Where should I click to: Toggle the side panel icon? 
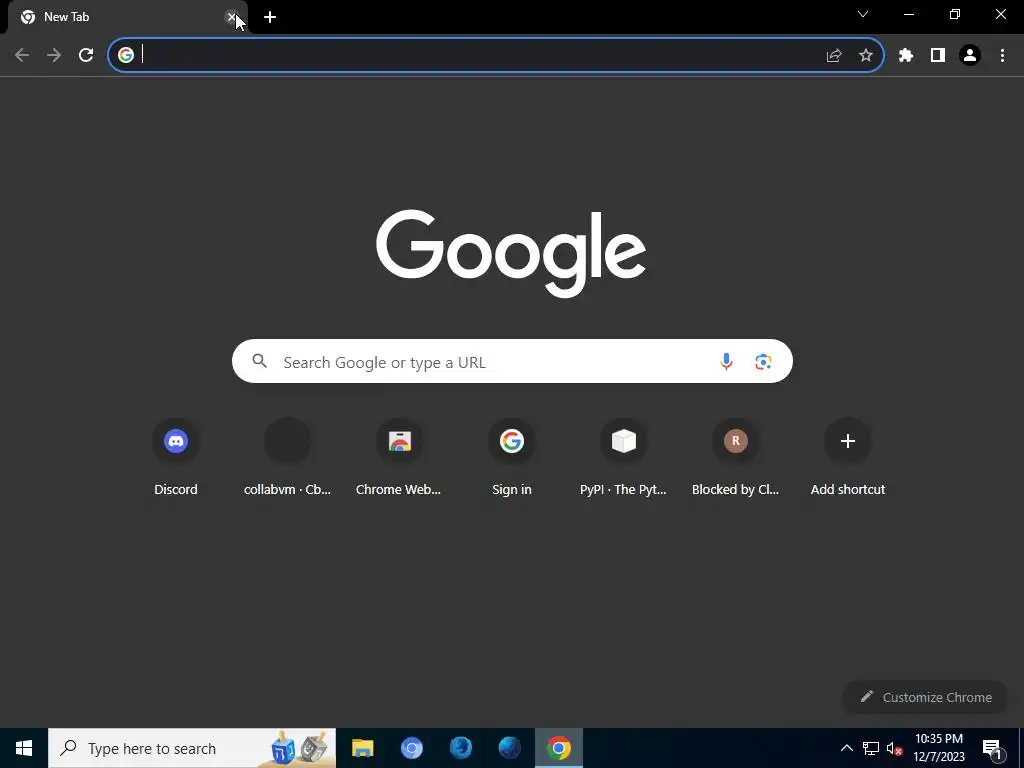coord(938,56)
